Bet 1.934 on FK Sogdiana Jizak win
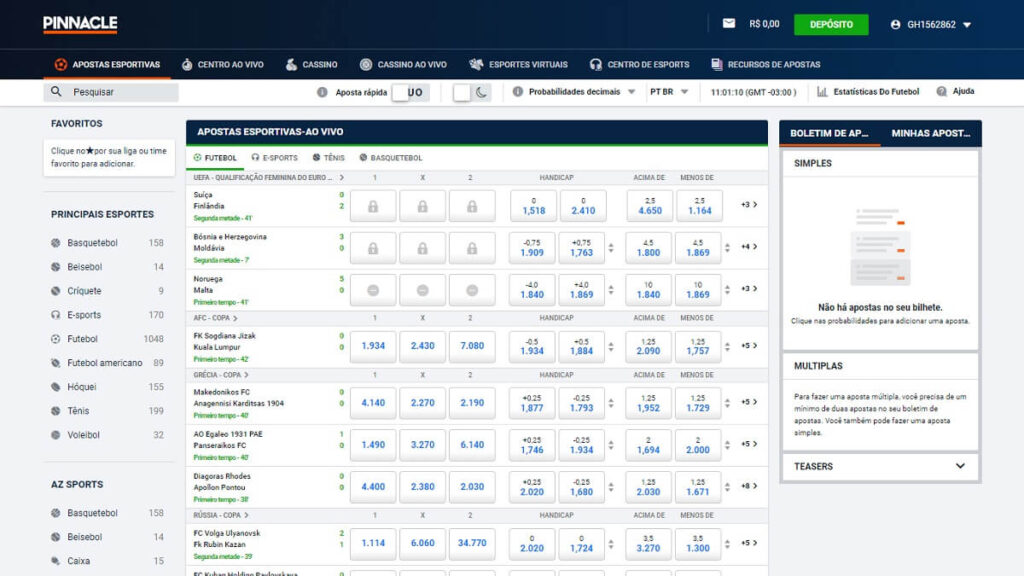Image resolution: width=1024 pixels, height=576 pixels. [x=373, y=346]
